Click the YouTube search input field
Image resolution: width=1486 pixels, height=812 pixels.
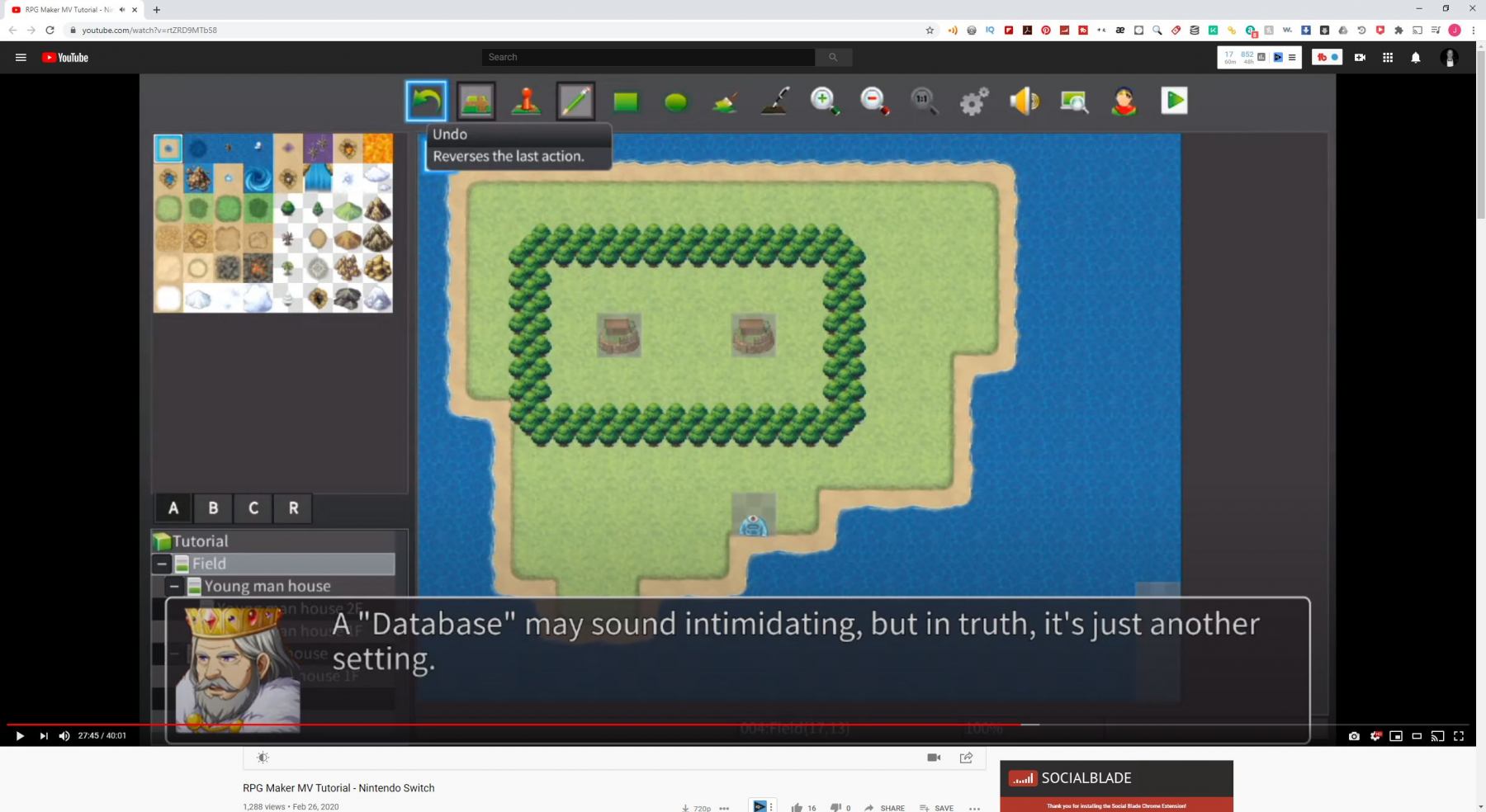click(648, 57)
